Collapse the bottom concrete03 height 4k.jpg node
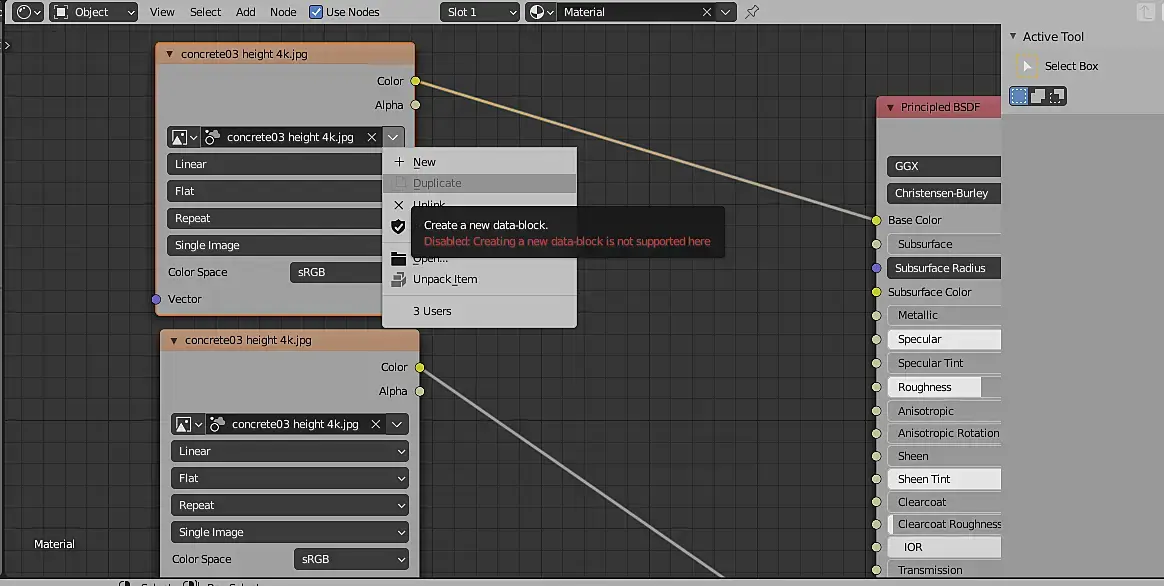Screen dimensions: 1164x586 [174, 341]
